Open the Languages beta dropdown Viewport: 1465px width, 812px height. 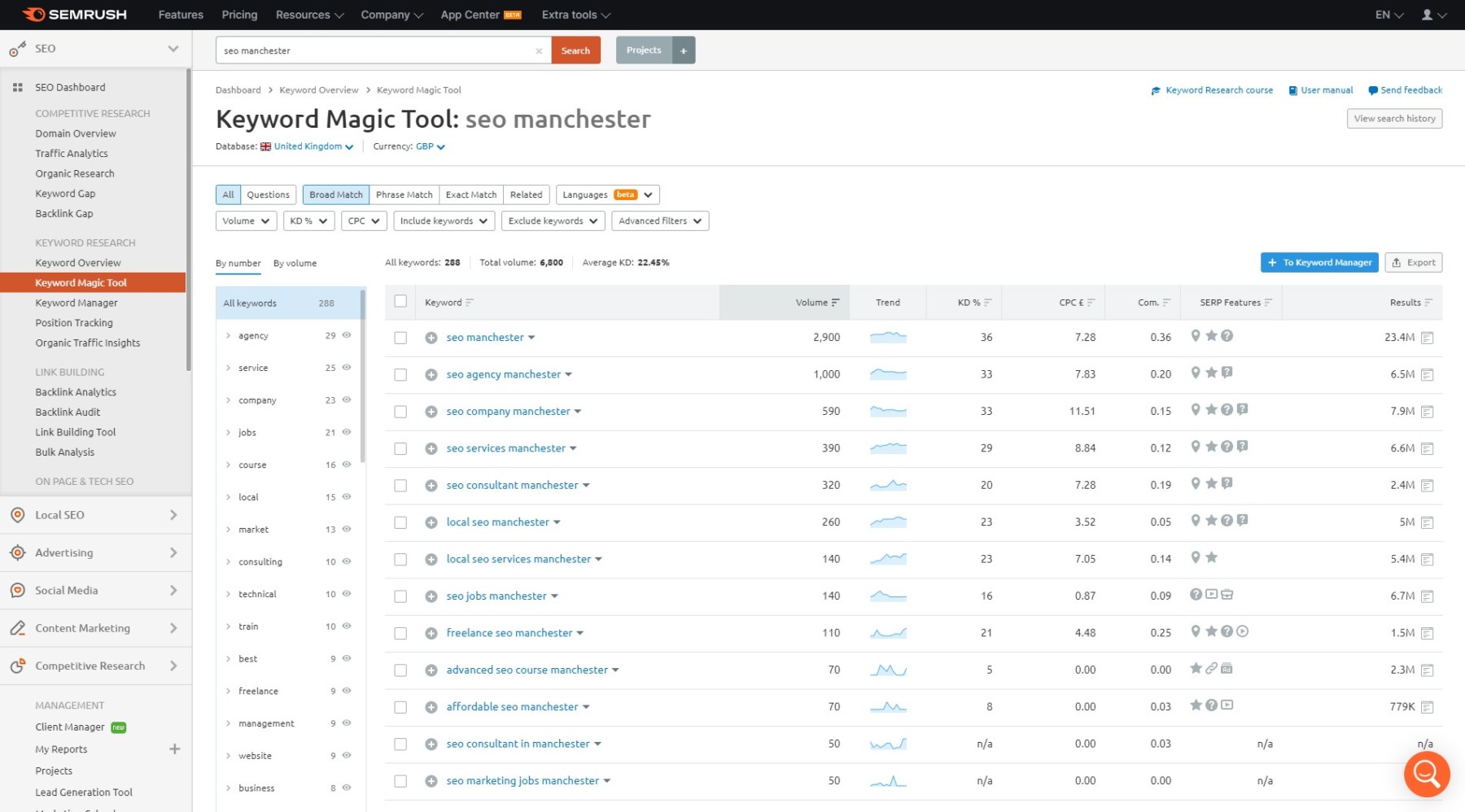(x=608, y=195)
